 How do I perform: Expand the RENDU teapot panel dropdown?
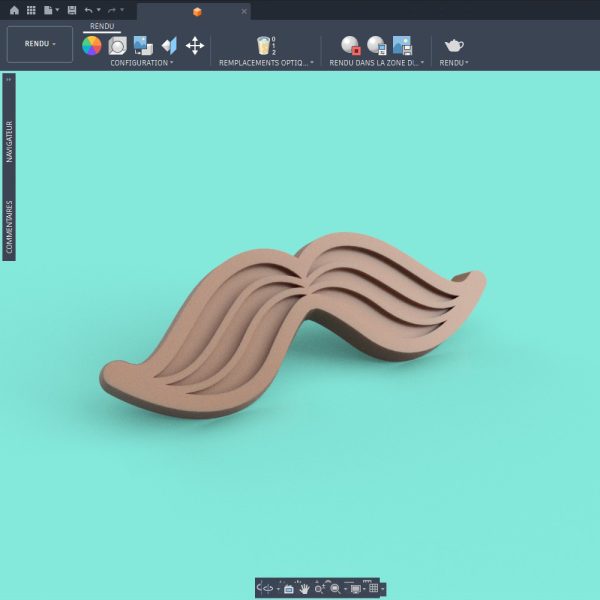(x=454, y=63)
